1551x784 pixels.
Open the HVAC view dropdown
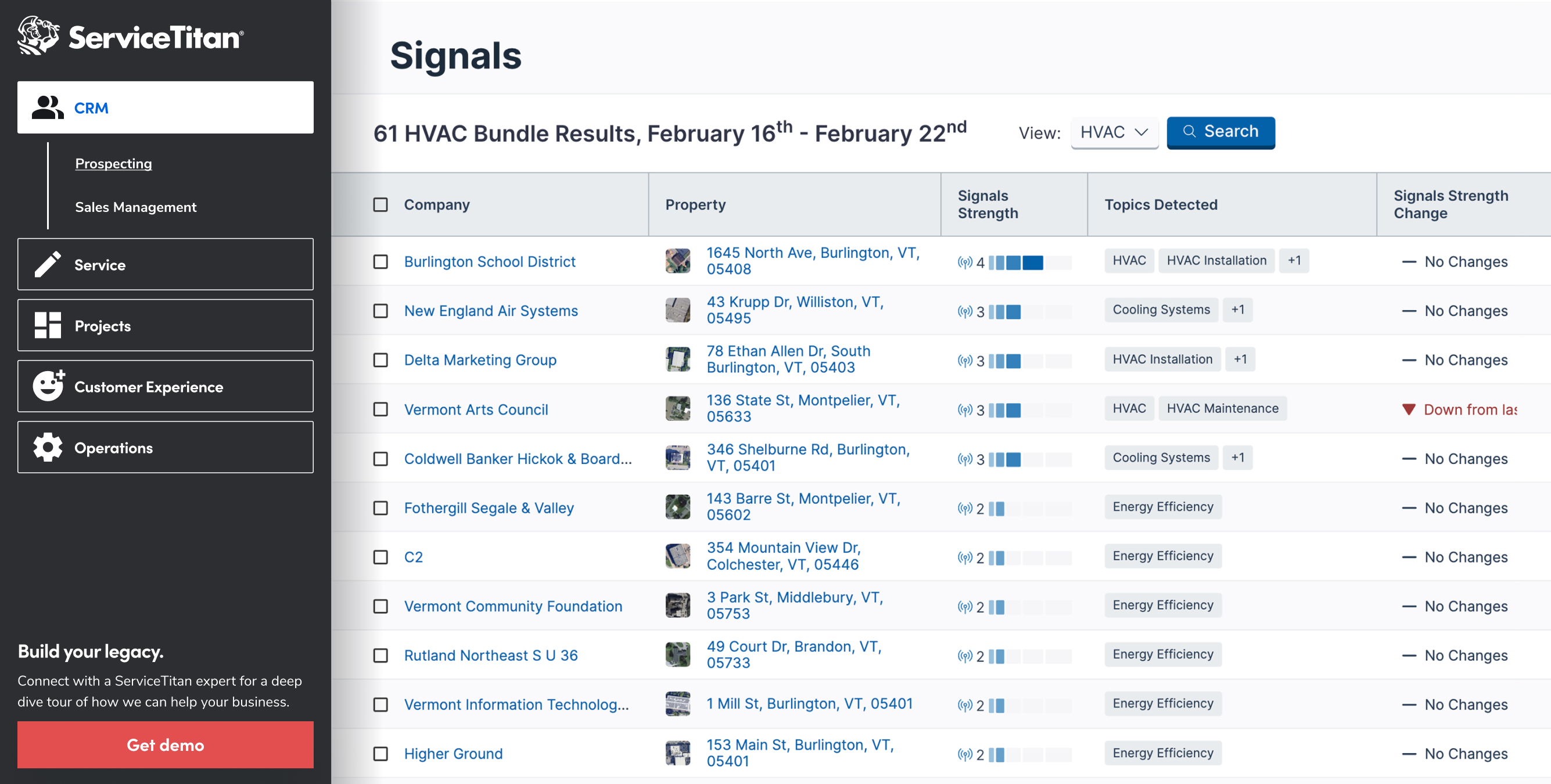point(1114,132)
